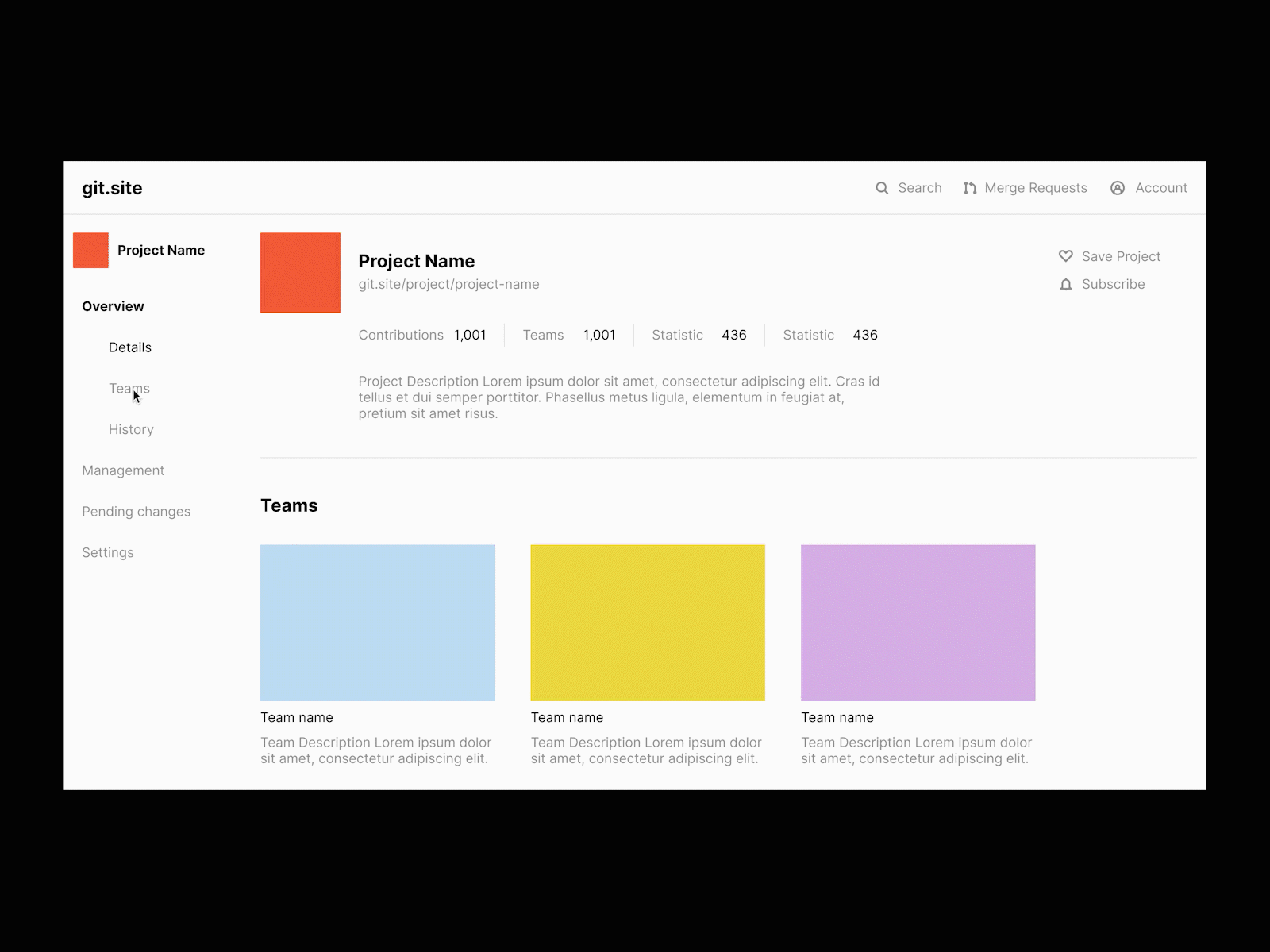
Task: Open the yellow team card
Action: coord(648,621)
